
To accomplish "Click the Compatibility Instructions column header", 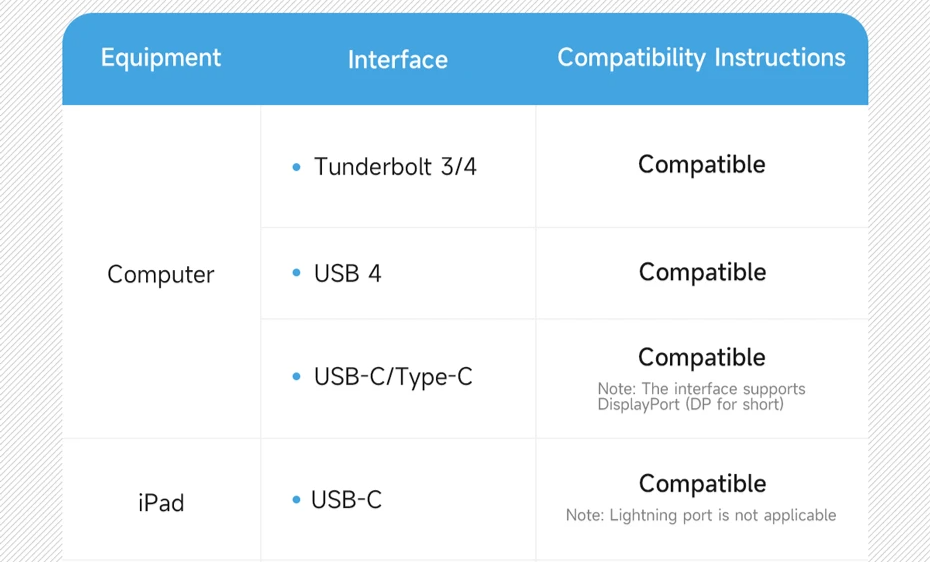I will [x=702, y=58].
